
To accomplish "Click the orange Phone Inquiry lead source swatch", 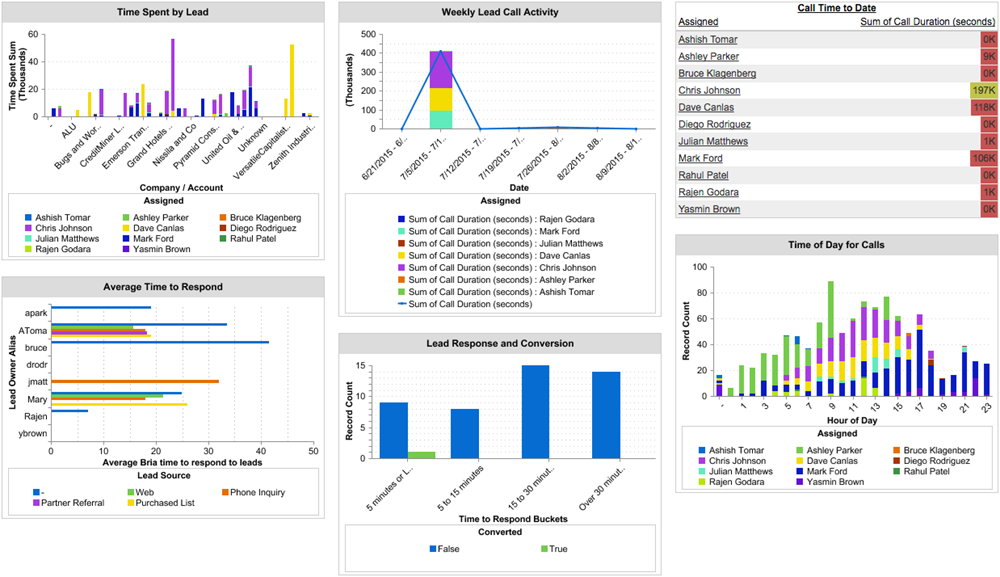I will pos(225,492).
